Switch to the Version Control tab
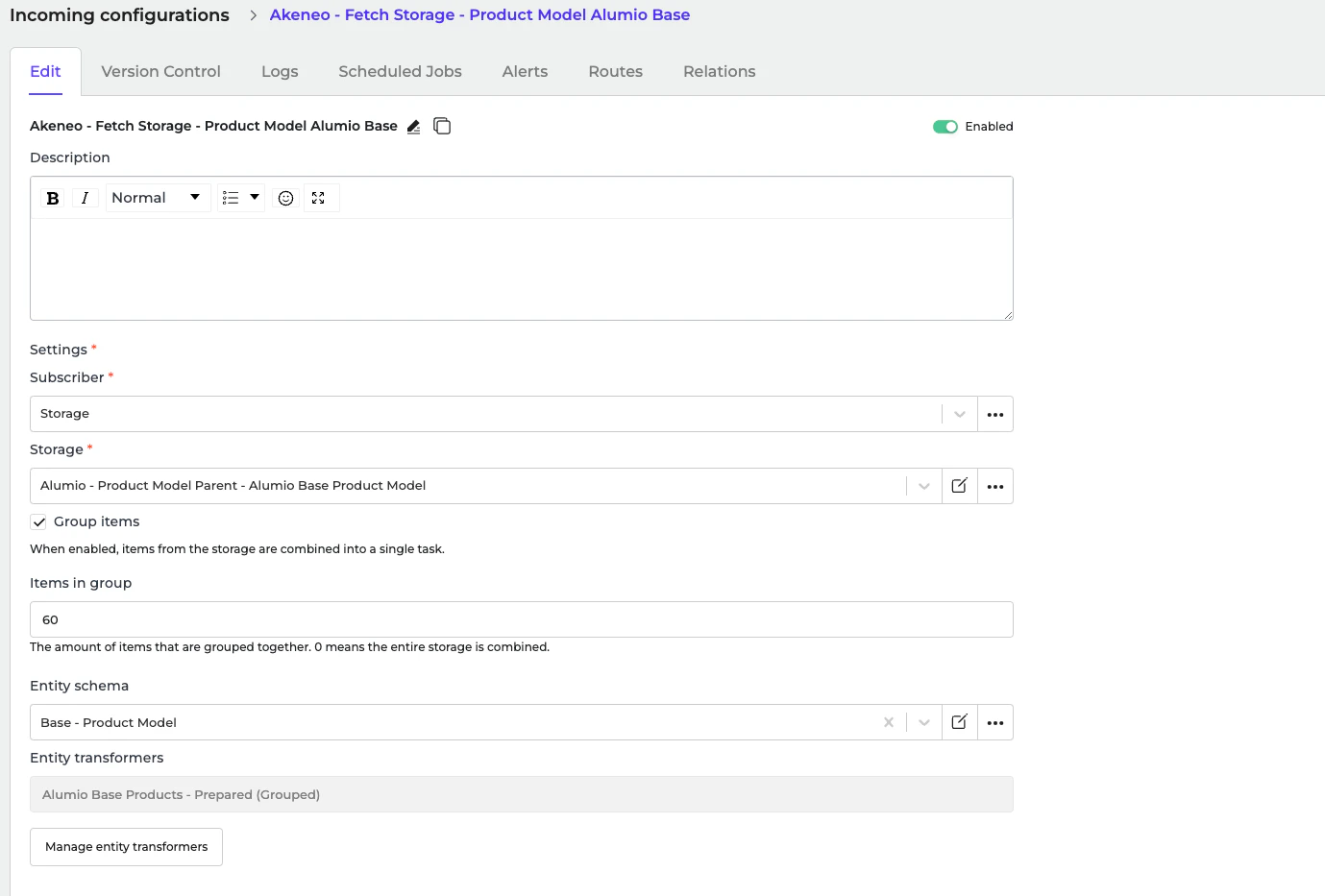The height and width of the screenshot is (896, 1325). (x=160, y=71)
